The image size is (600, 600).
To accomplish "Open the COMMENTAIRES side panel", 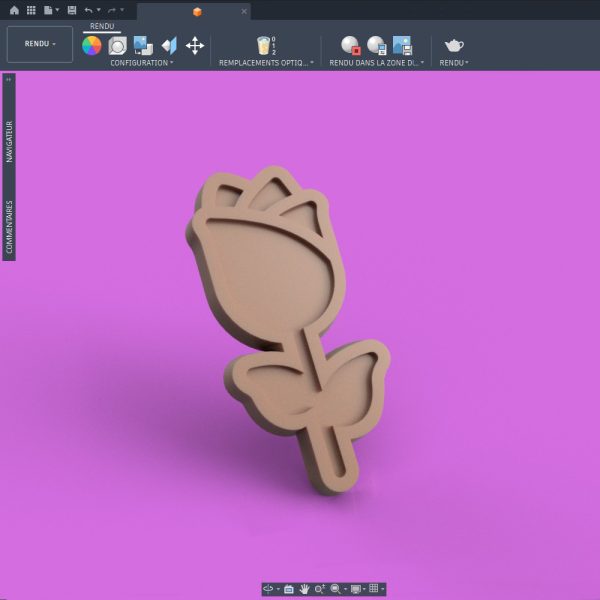I will point(9,227).
